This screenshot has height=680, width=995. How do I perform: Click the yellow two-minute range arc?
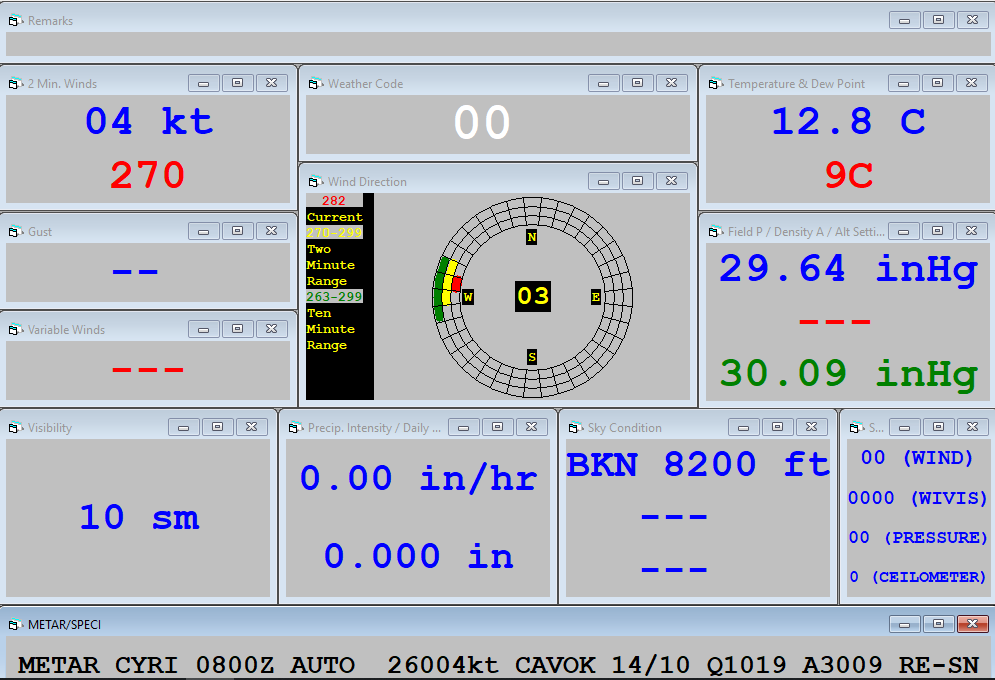[x=448, y=282]
